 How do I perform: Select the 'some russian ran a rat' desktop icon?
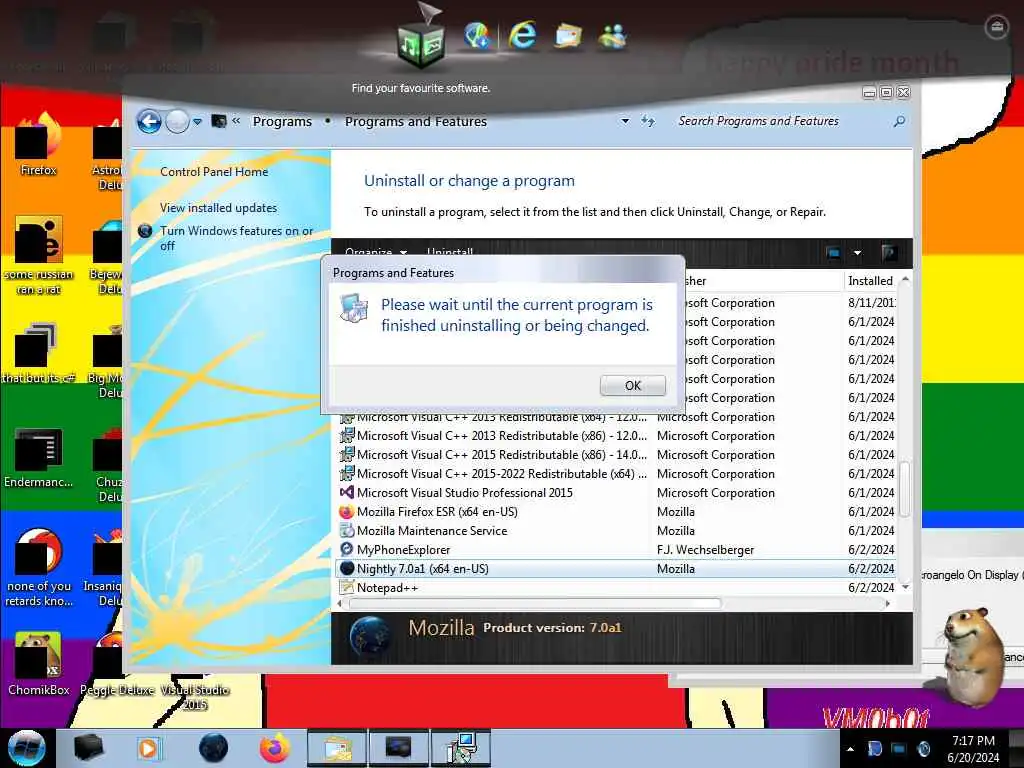pos(38,255)
